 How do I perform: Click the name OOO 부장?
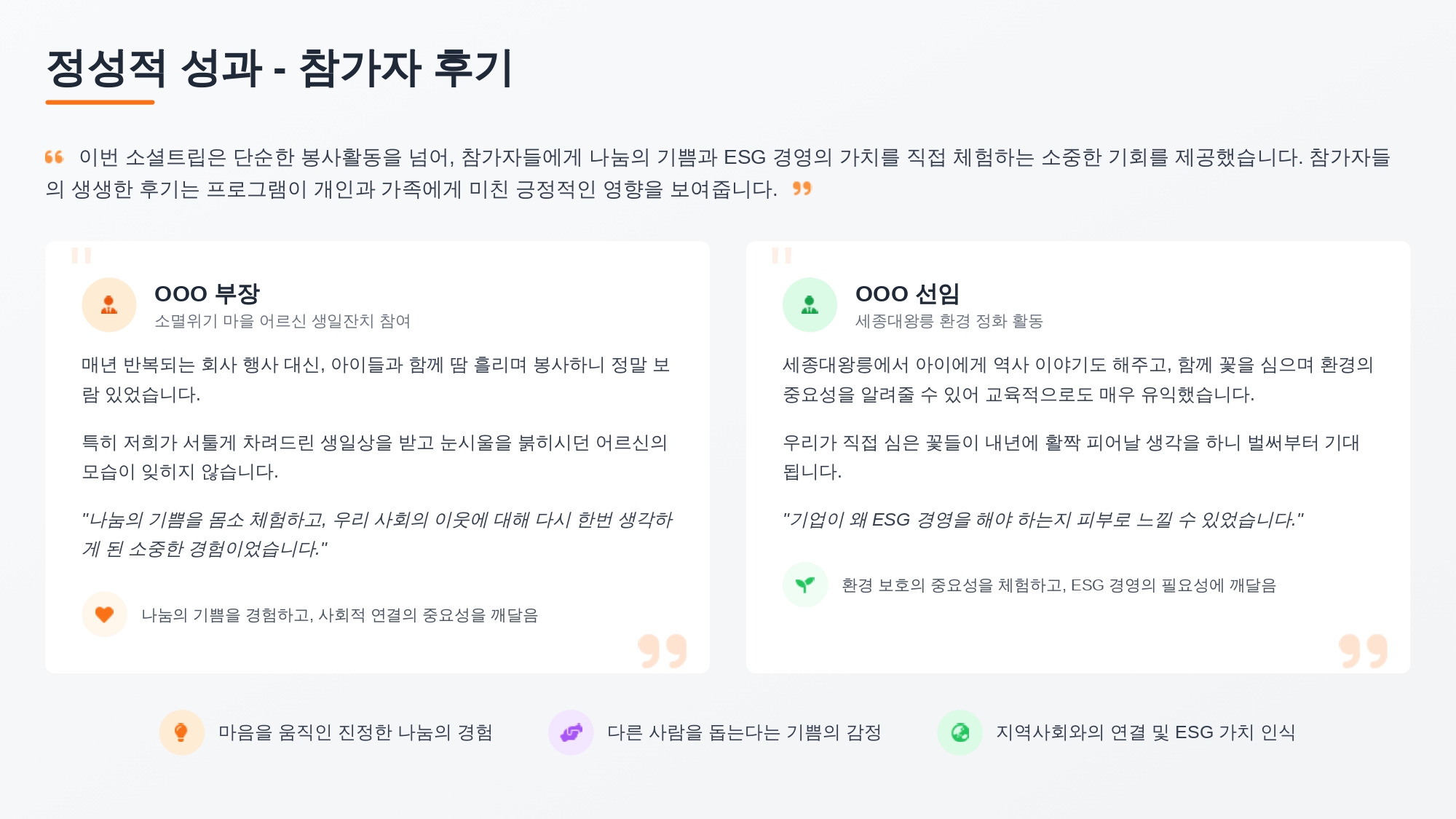(x=207, y=294)
